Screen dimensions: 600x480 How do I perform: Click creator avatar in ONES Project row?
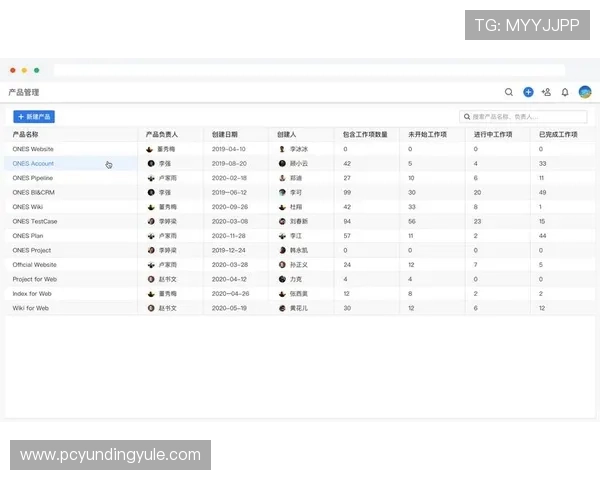[x=282, y=250]
